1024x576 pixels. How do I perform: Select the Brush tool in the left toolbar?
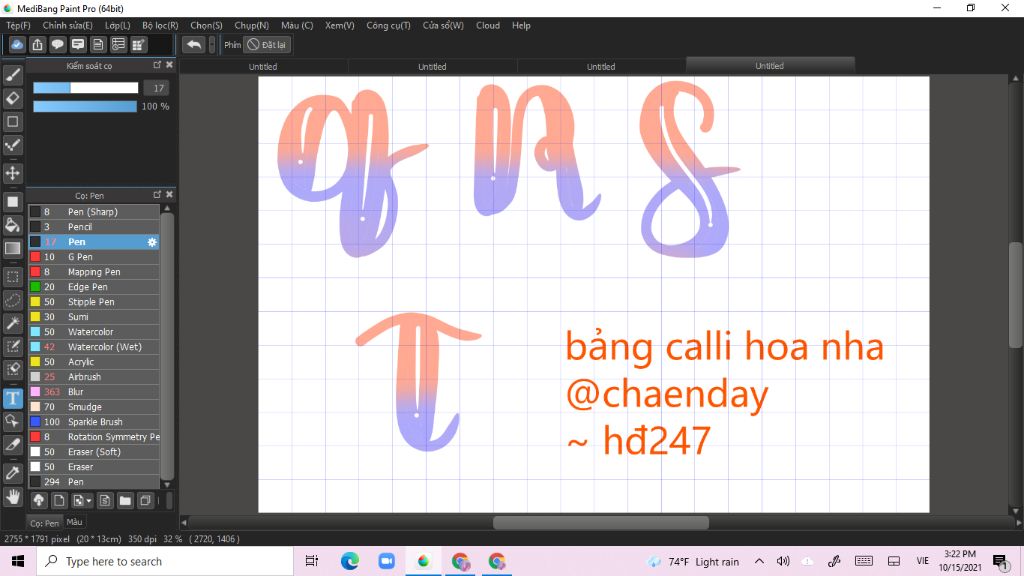point(12,75)
